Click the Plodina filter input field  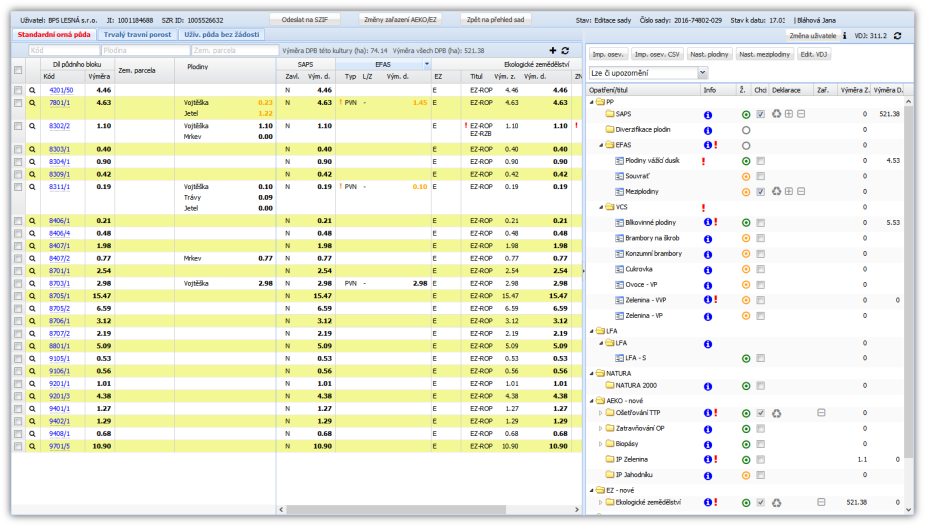pyautogui.click(x=145, y=51)
